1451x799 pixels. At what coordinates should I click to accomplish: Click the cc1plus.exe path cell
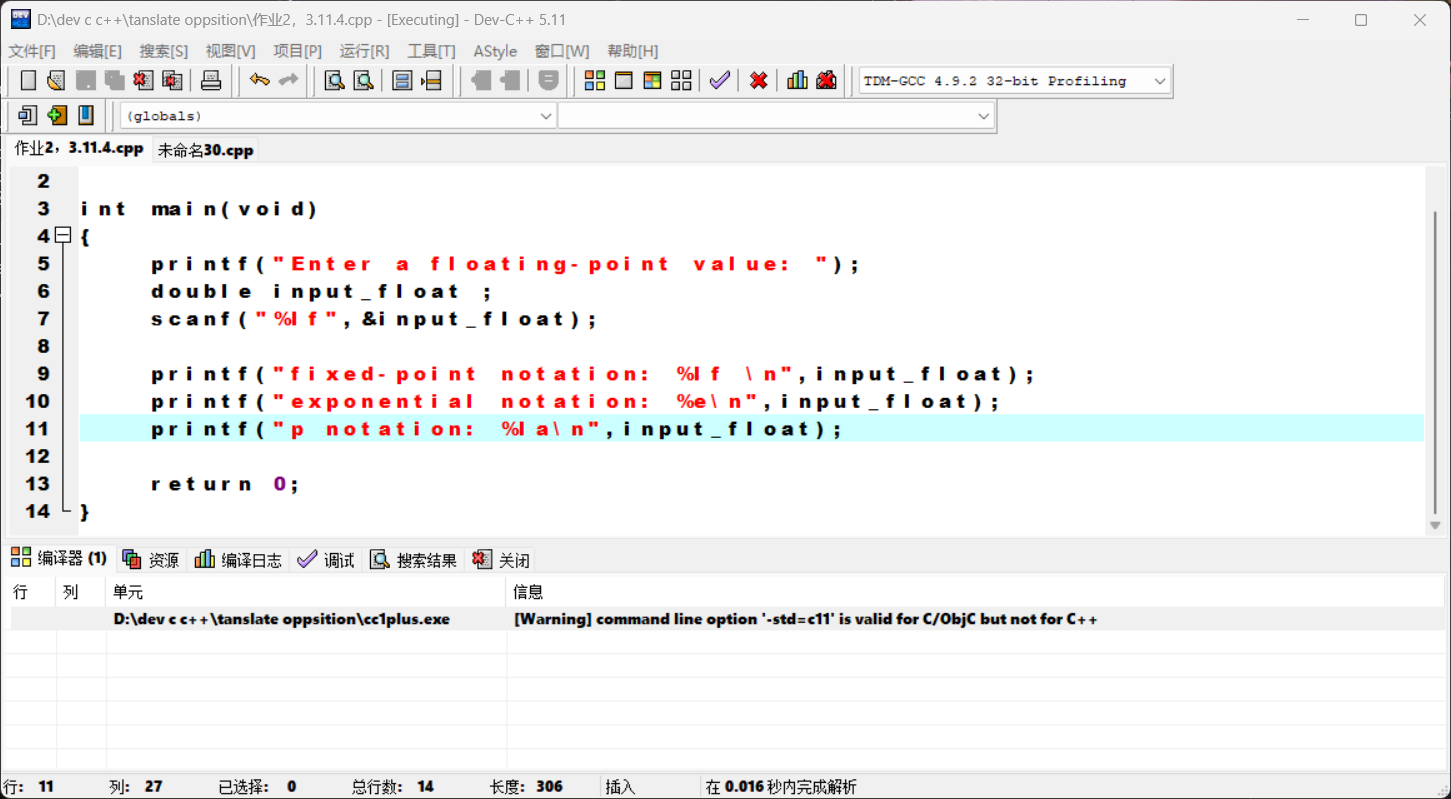[282, 619]
